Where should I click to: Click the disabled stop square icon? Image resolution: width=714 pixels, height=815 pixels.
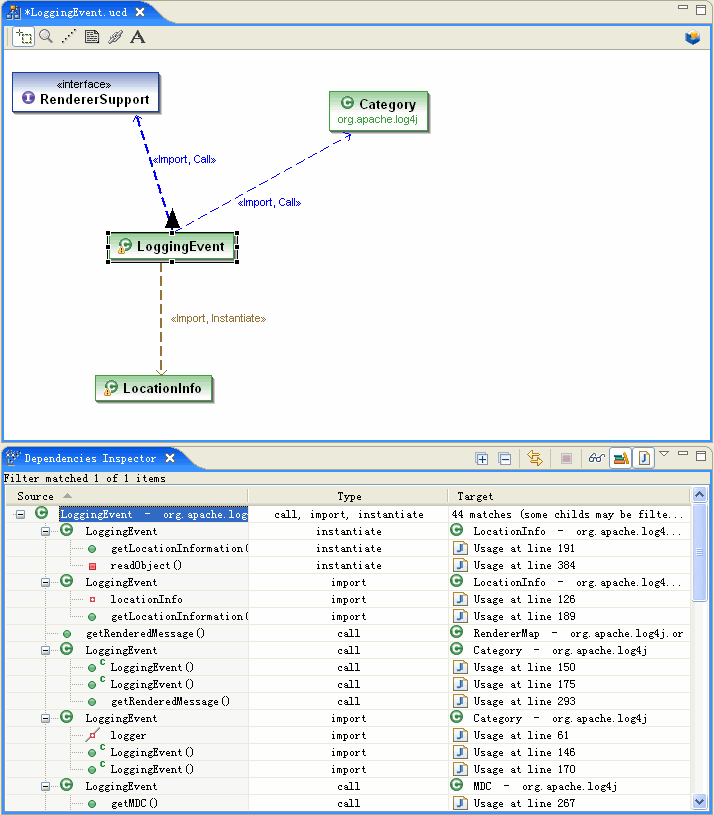coord(566,458)
